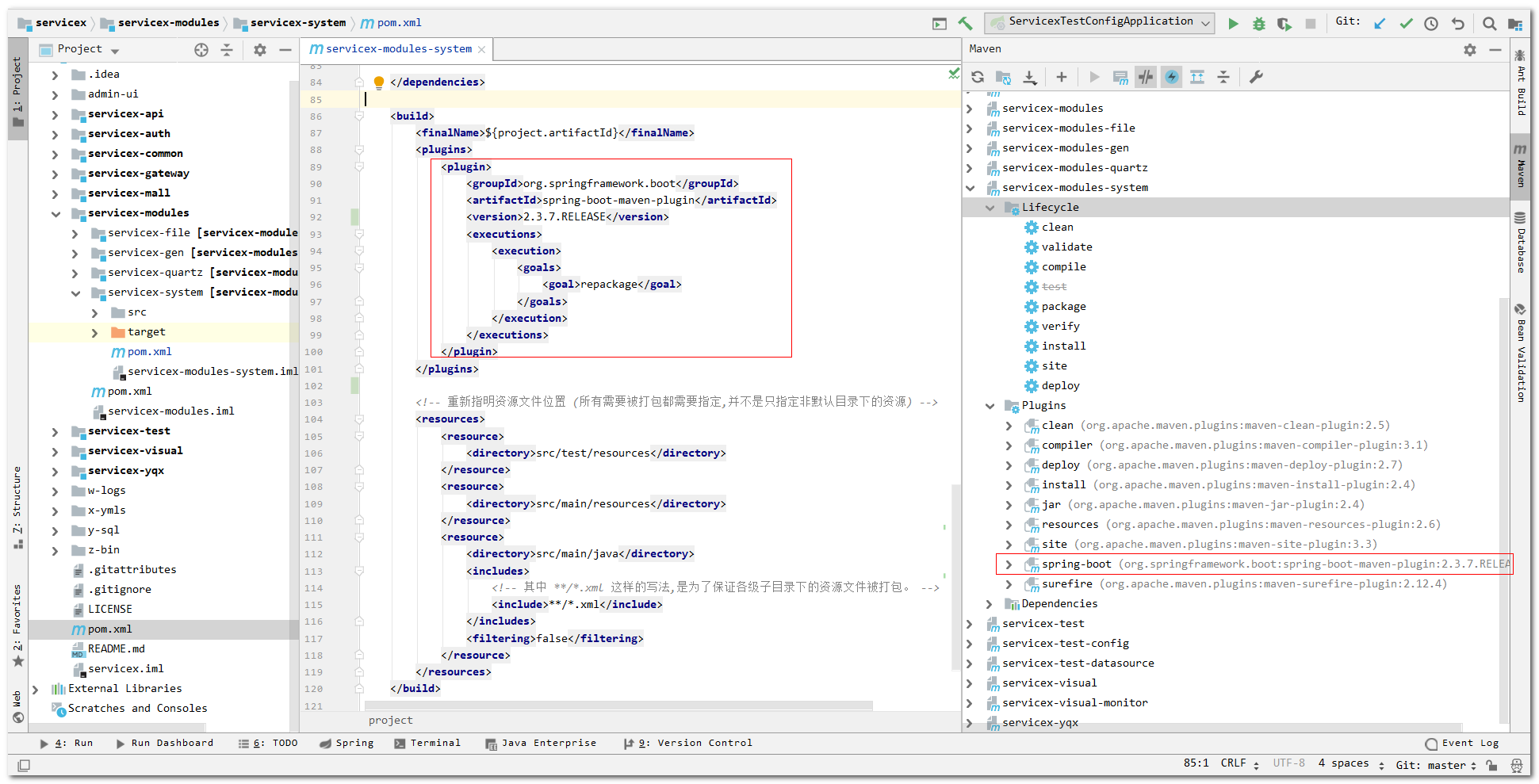
Task: Open Maven Settings wrench icon
Action: (x=1256, y=77)
